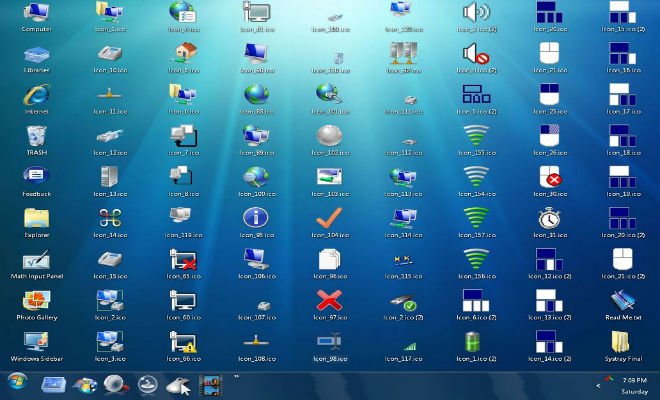Select the Icon_102.ico grey sphere icon

point(329,136)
